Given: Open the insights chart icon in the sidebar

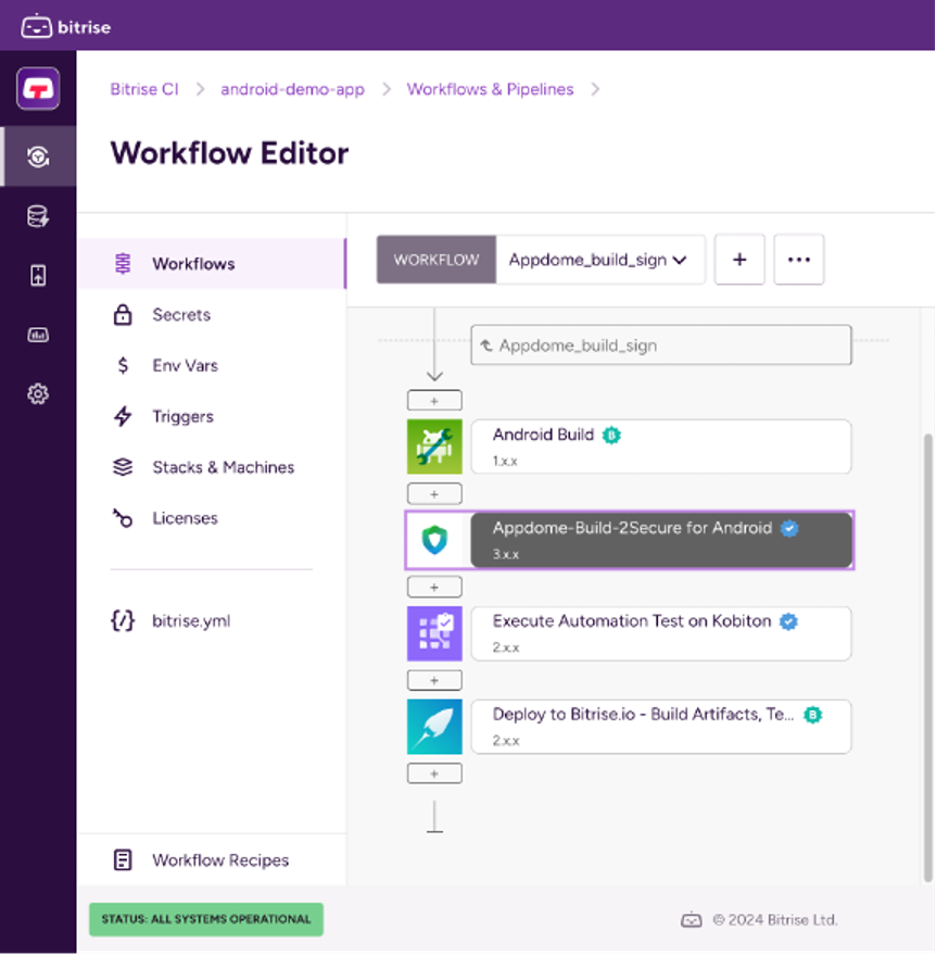Looking at the screenshot, I should 37,335.
